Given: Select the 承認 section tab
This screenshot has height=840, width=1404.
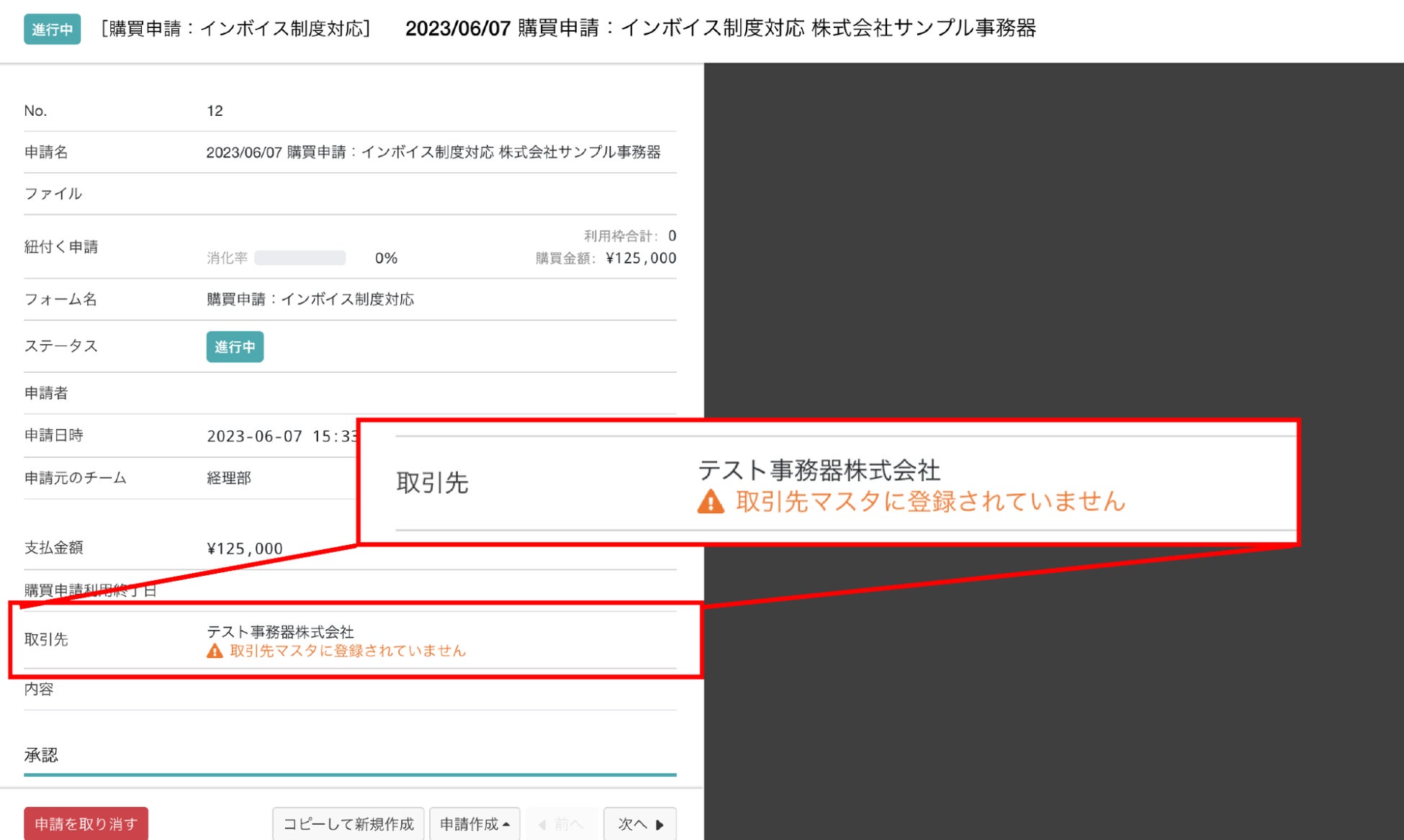Looking at the screenshot, I should tap(41, 755).
